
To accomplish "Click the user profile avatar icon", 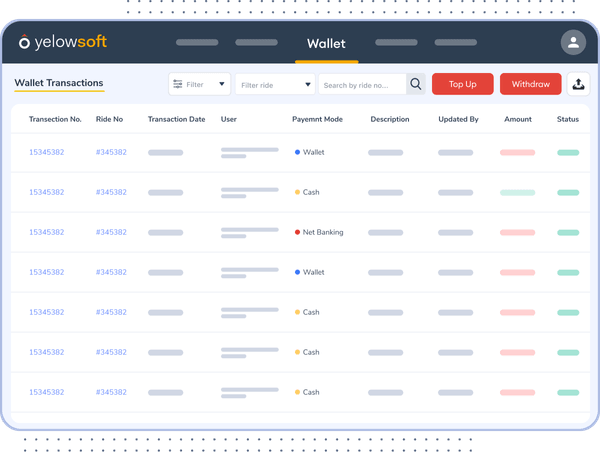I will pyautogui.click(x=573, y=43).
